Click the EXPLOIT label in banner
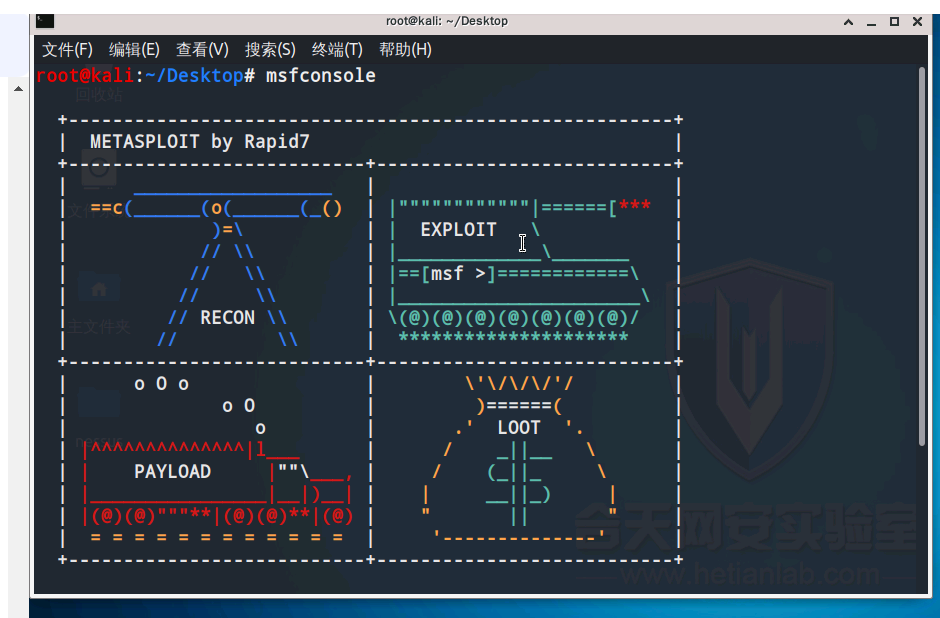This screenshot has width=940, height=618. pyautogui.click(x=459, y=230)
